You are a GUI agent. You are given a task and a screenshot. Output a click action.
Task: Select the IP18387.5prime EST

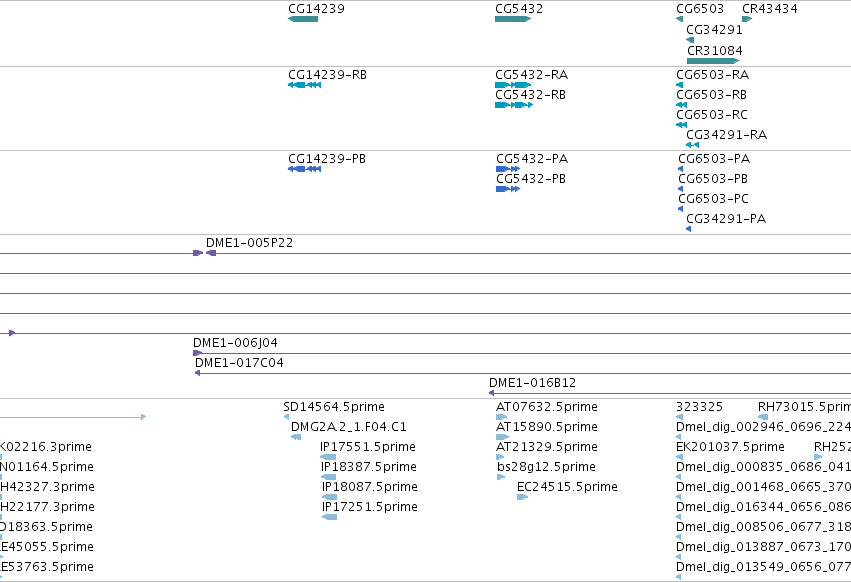click(x=328, y=477)
